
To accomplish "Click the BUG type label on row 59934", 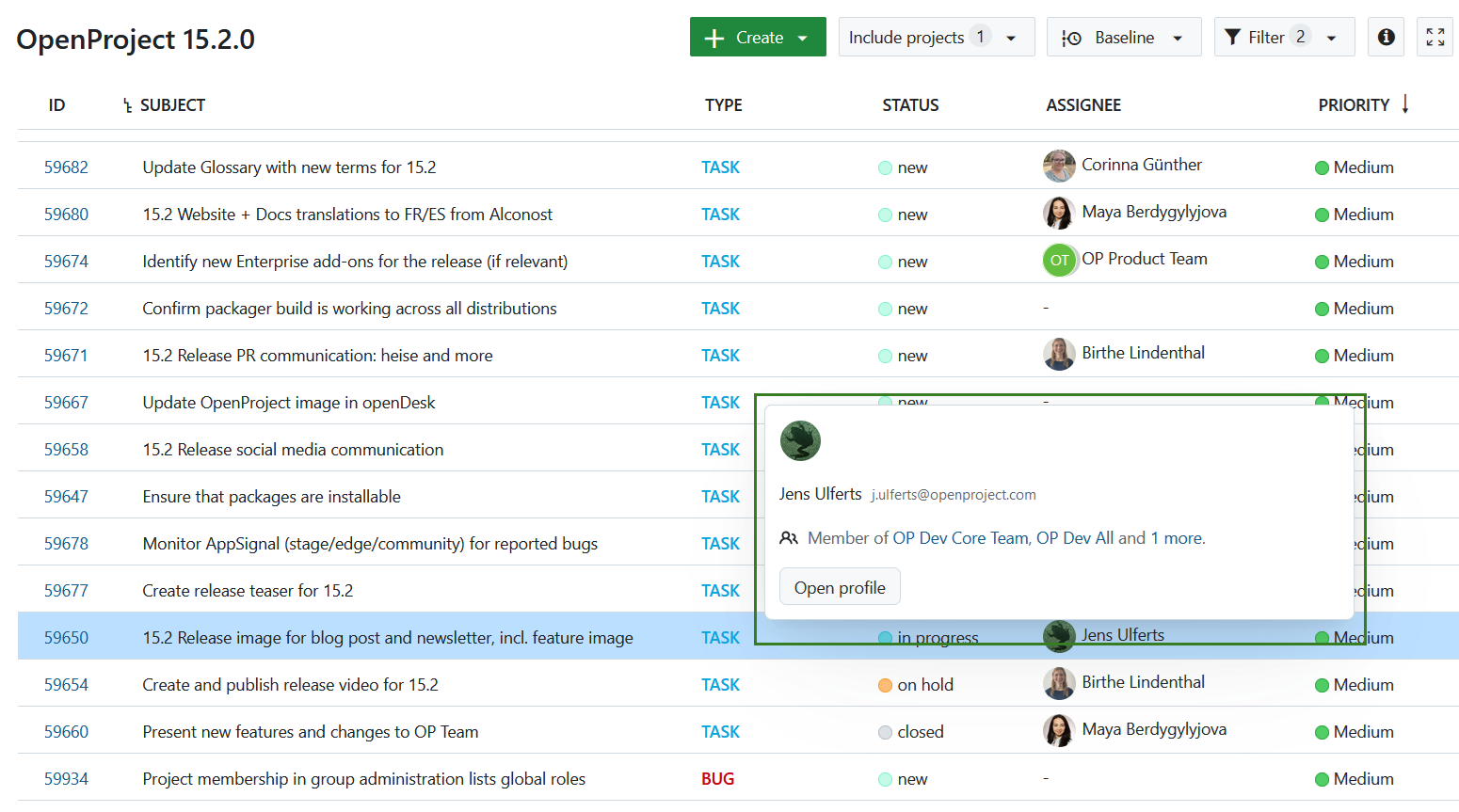I will pyautogui.click(x=717, y=778).
